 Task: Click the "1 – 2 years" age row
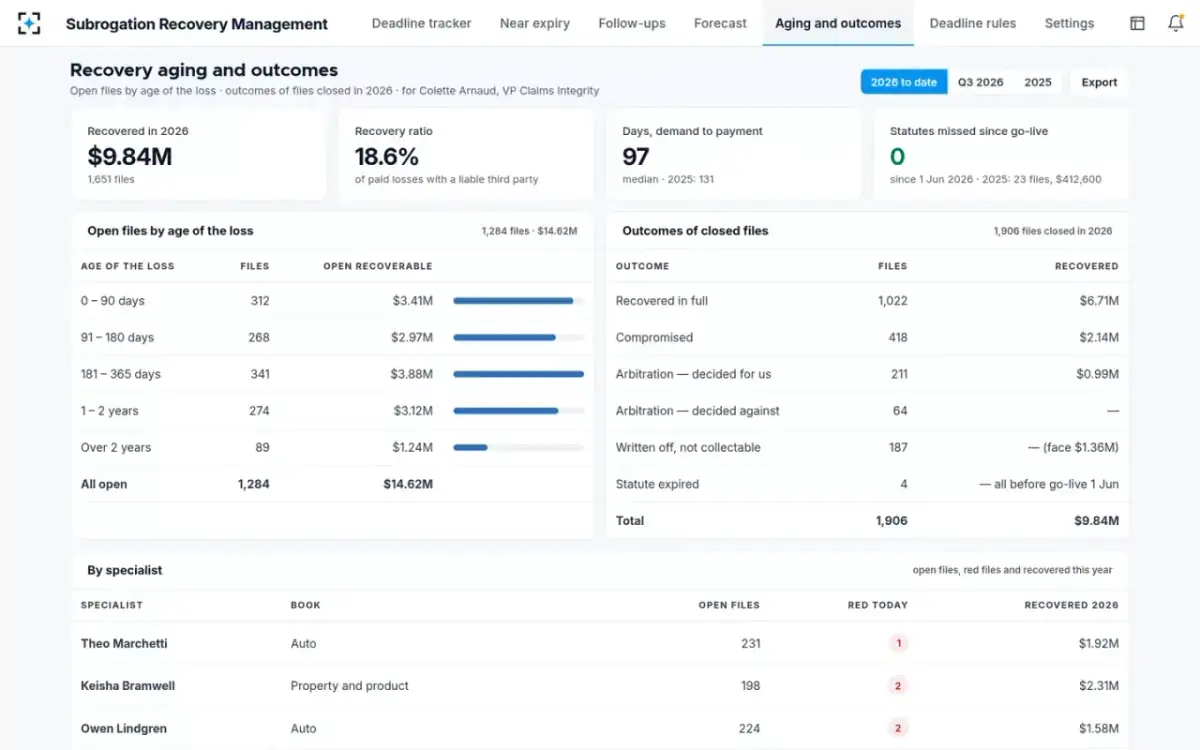pyautogui.click(x=332, y=411)
